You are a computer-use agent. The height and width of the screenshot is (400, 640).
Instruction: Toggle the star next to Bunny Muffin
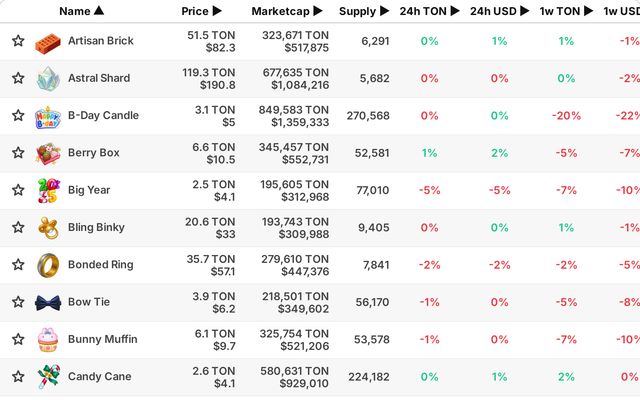18,339
